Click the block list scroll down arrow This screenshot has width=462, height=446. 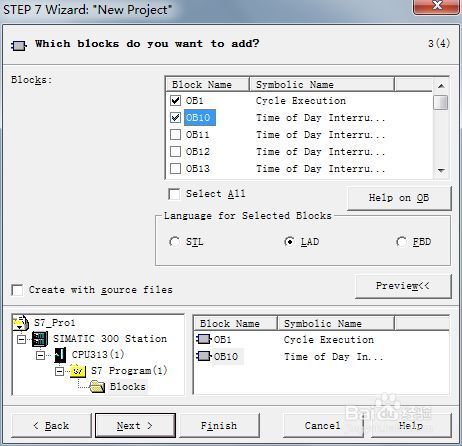click(x=441, y=171)
